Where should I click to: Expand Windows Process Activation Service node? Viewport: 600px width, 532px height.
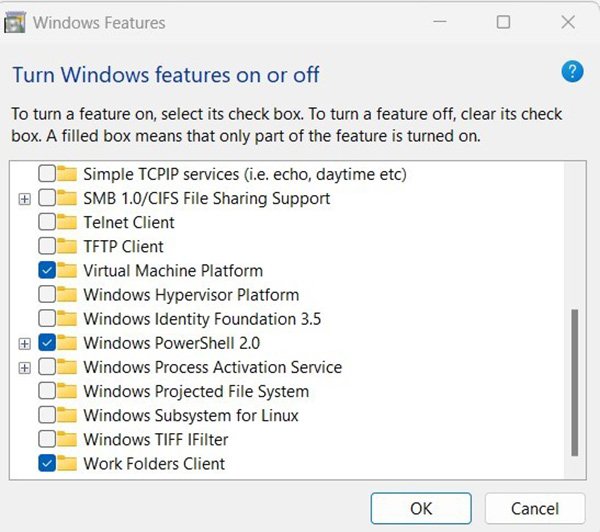click(x=25, y=367)
